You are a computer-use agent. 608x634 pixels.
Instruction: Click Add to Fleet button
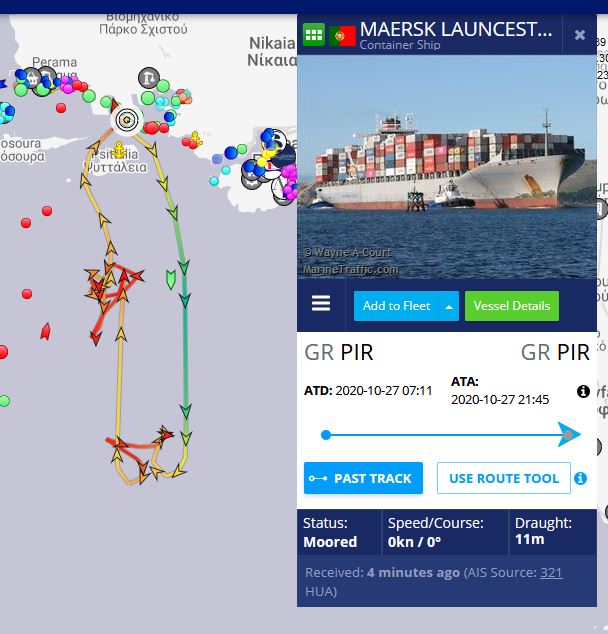click(396, 306)
